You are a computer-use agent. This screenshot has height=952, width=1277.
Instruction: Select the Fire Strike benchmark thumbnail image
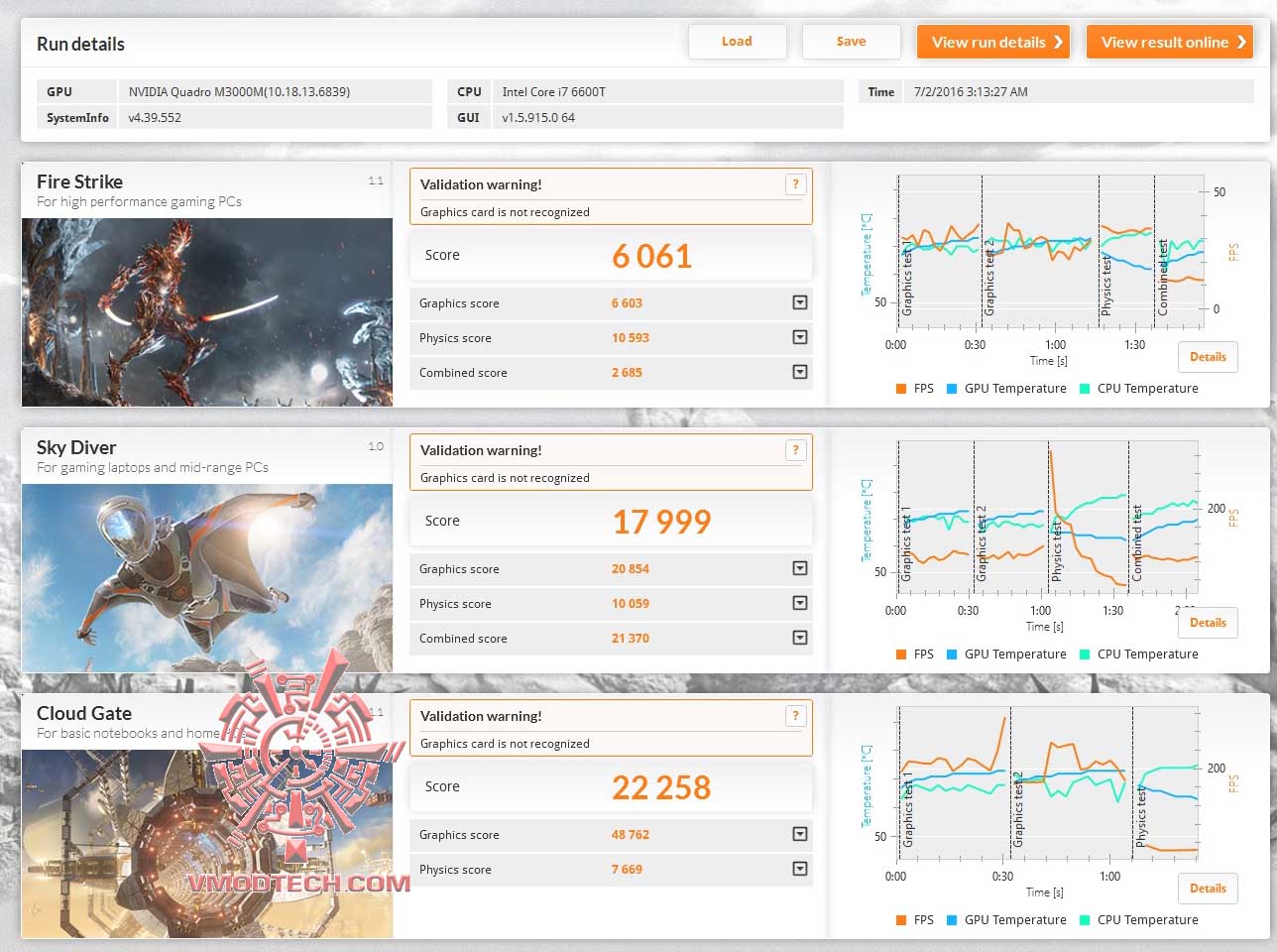pos(207,312)
